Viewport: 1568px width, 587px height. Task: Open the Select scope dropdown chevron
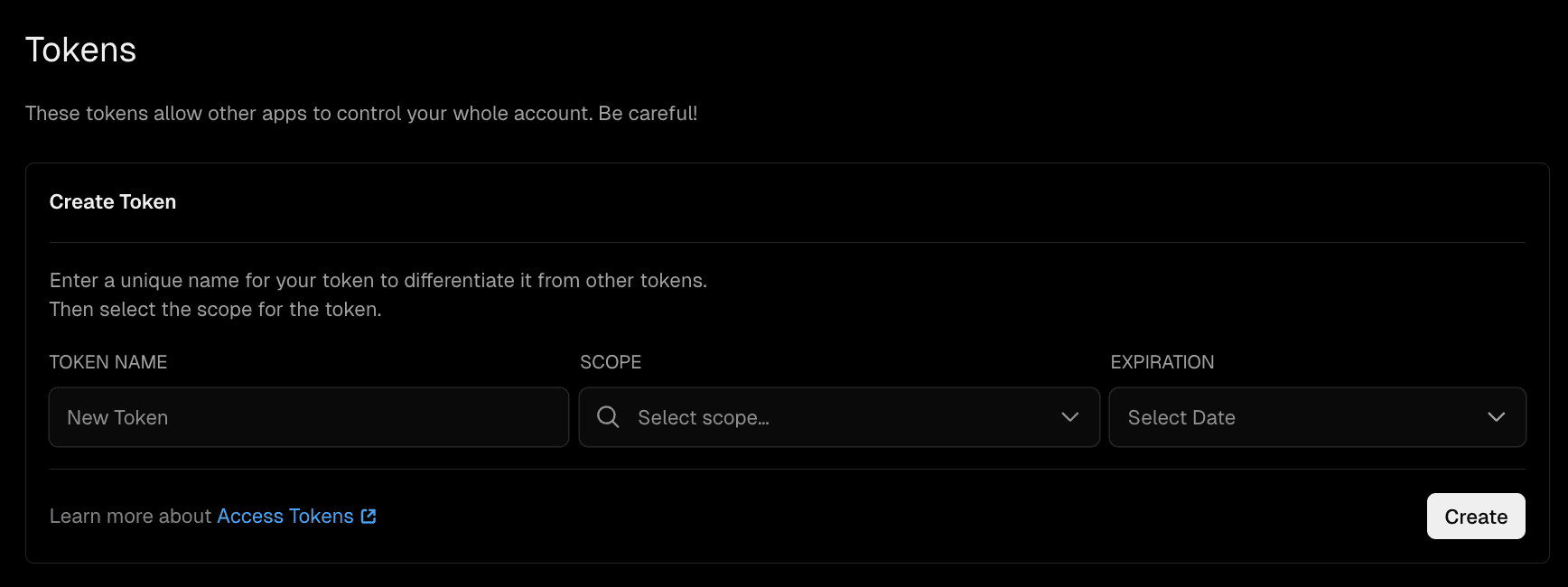coord(1070,417)
